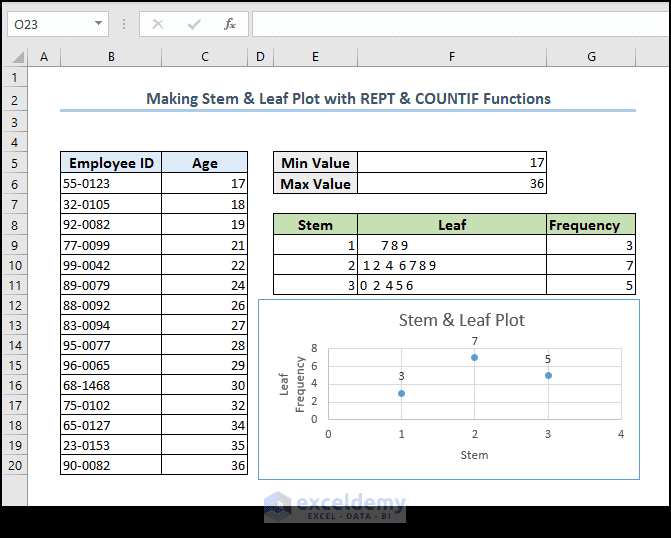Select cell with Employee ID 83-0094
This screenshot has width=671, height=538.
111,325
